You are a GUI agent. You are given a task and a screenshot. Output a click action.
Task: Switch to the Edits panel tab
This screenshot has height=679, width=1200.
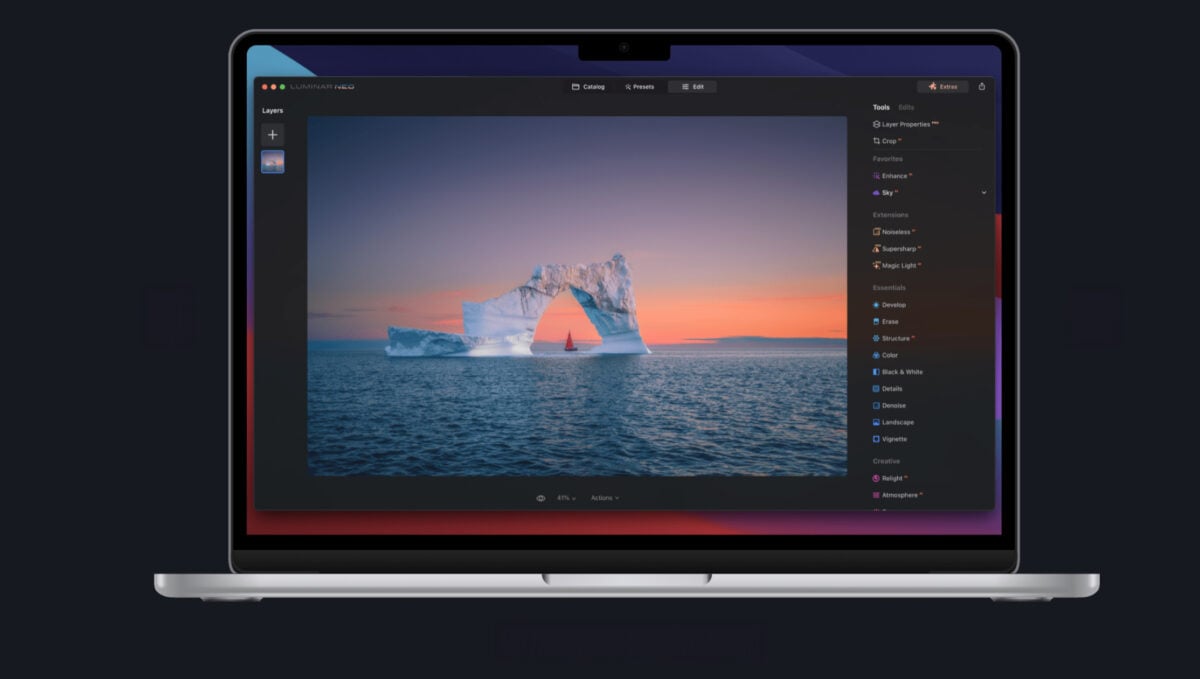point(906,107)
